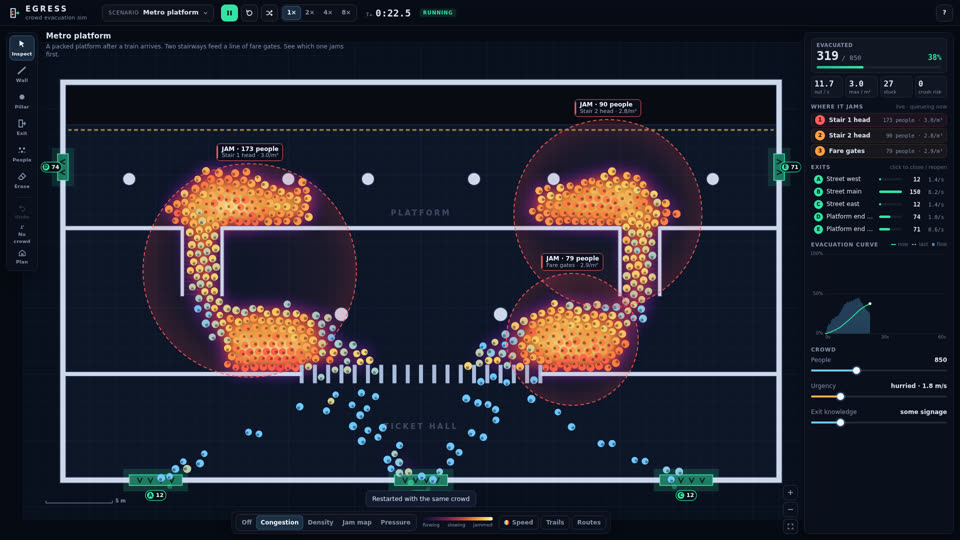Image resolution: width=960 pixels, height=540 pixels.
Task: Select the Stair 1 head jam row
Action: [879, 120]
